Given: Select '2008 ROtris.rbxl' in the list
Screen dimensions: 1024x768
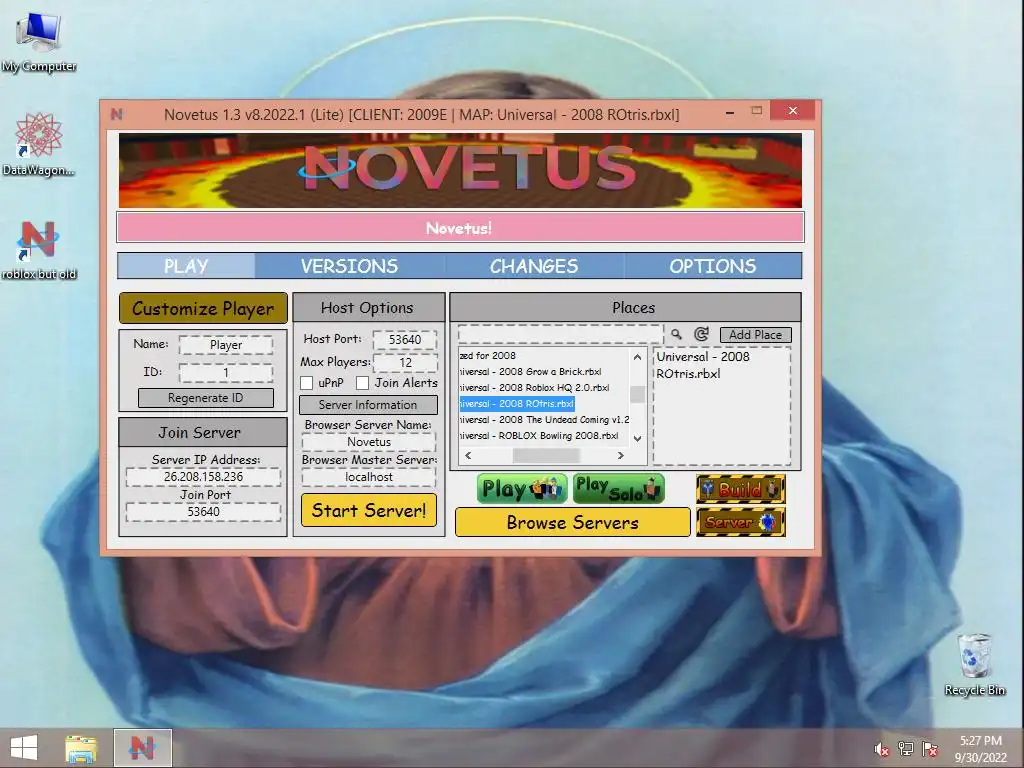Looking at the screenshot, I should (x=517, y=404).
